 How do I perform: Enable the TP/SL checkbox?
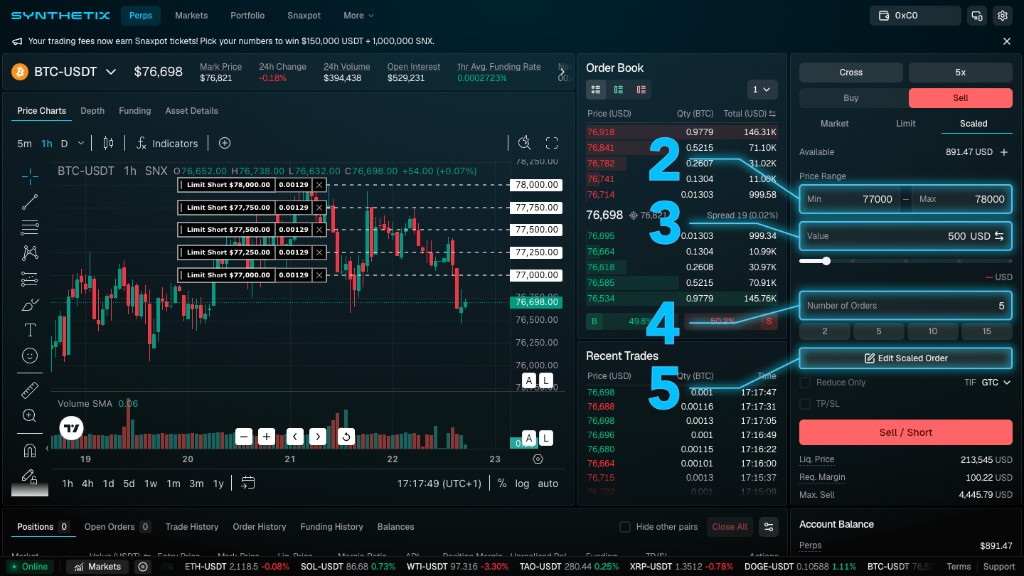805,404
